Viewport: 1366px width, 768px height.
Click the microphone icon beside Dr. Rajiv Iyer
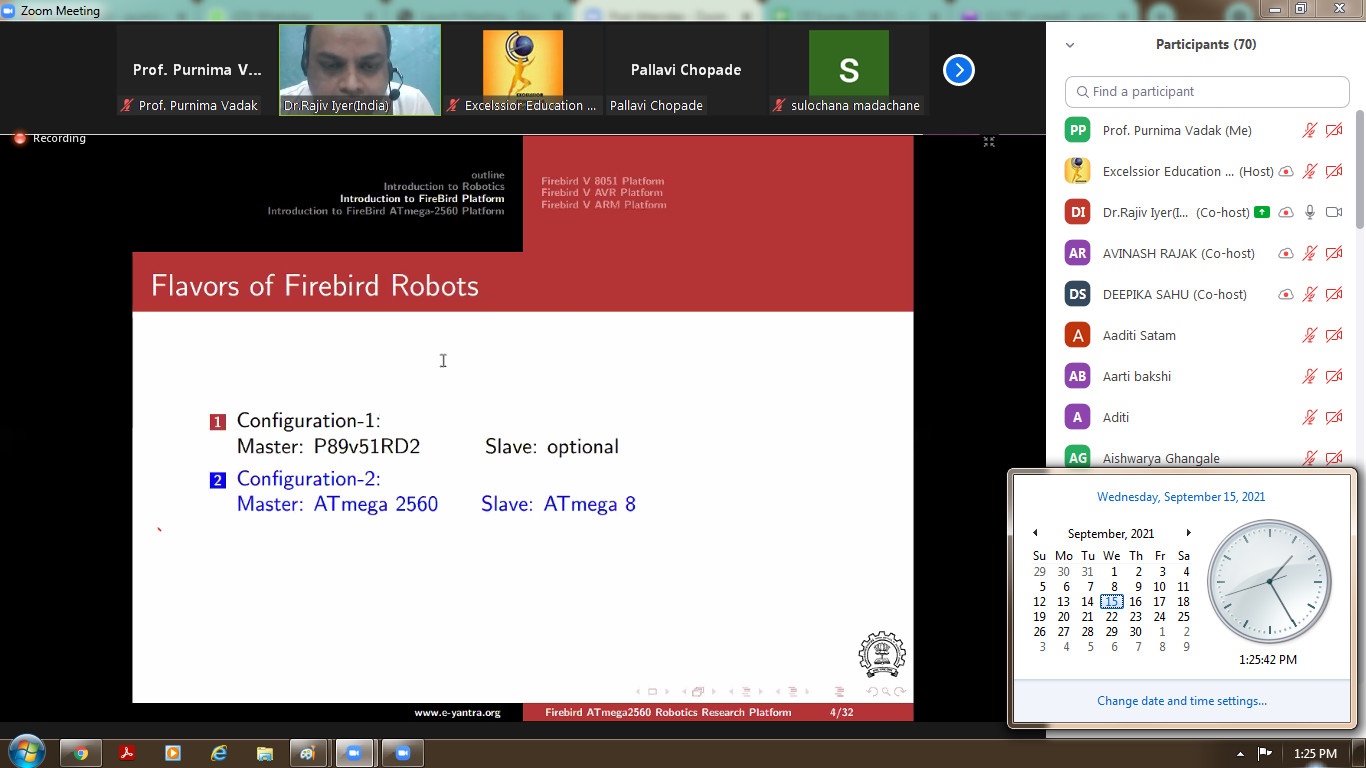coord(1309,212)
